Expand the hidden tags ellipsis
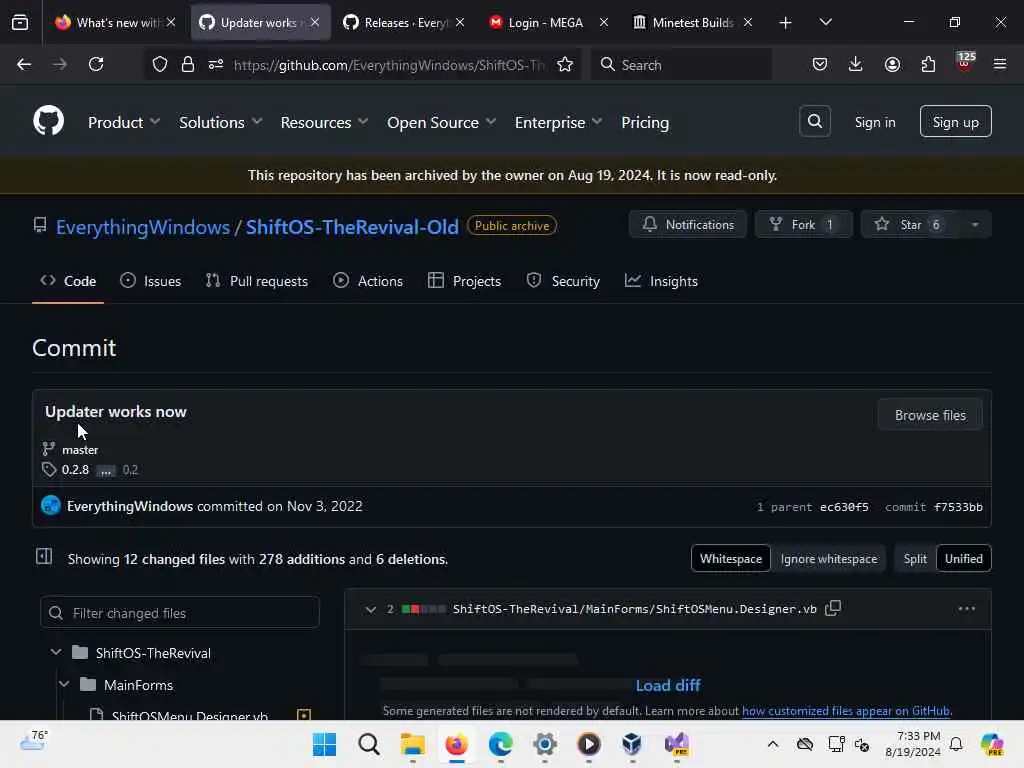 coord(106,470)
